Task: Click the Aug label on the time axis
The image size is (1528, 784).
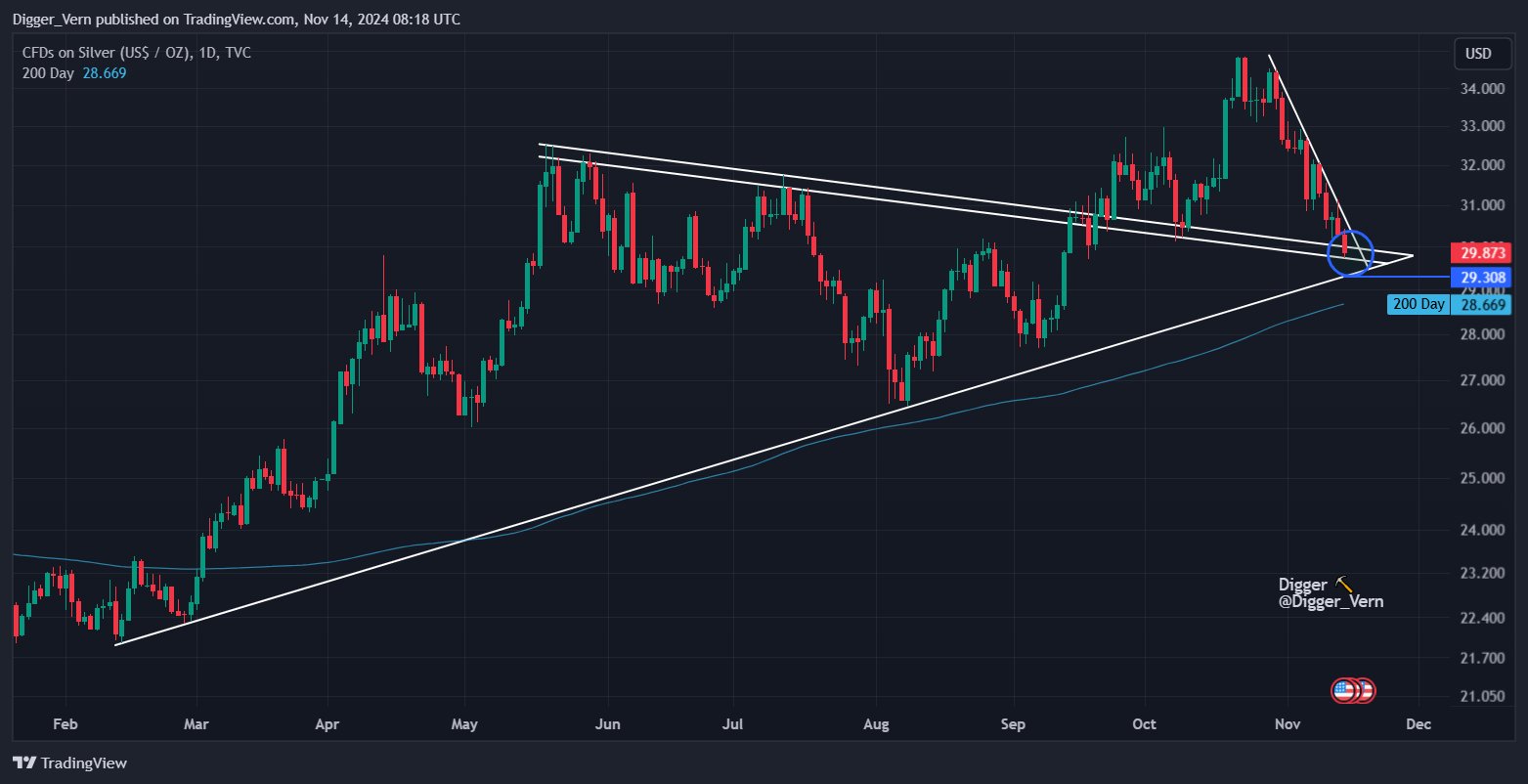Action: coord(877,724)
